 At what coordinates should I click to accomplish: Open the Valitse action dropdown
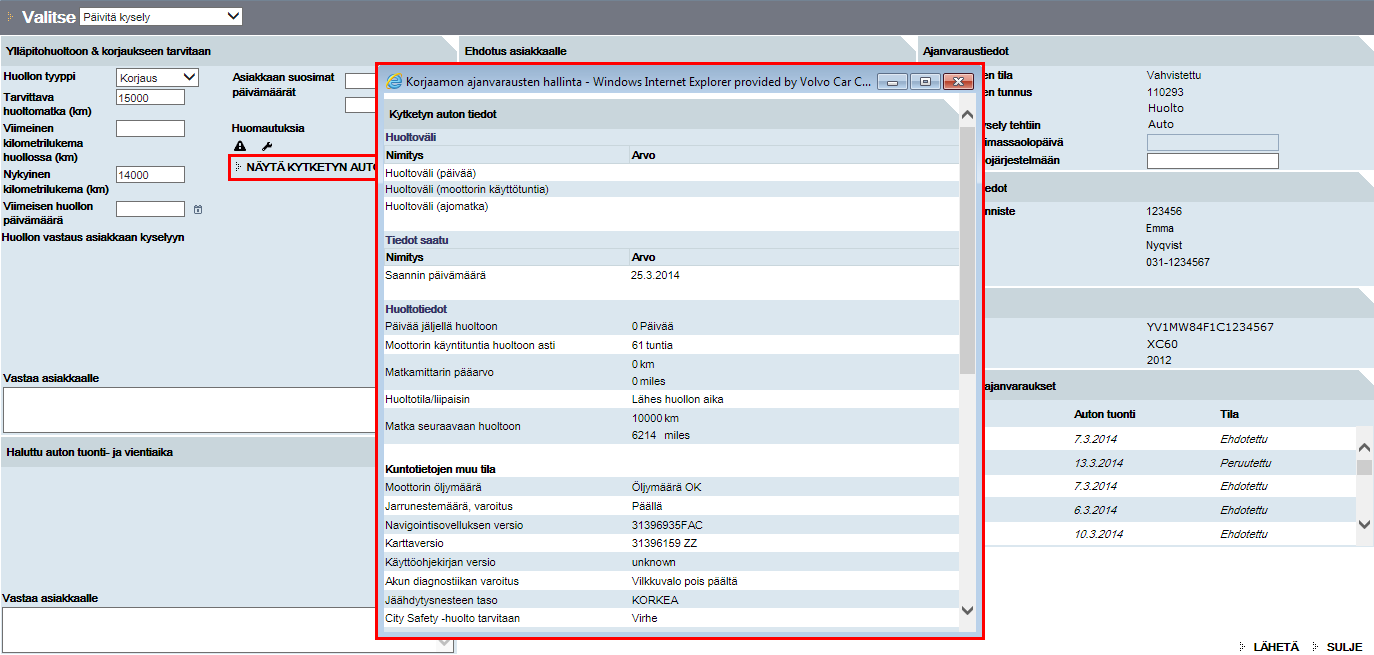click(160, 16)
